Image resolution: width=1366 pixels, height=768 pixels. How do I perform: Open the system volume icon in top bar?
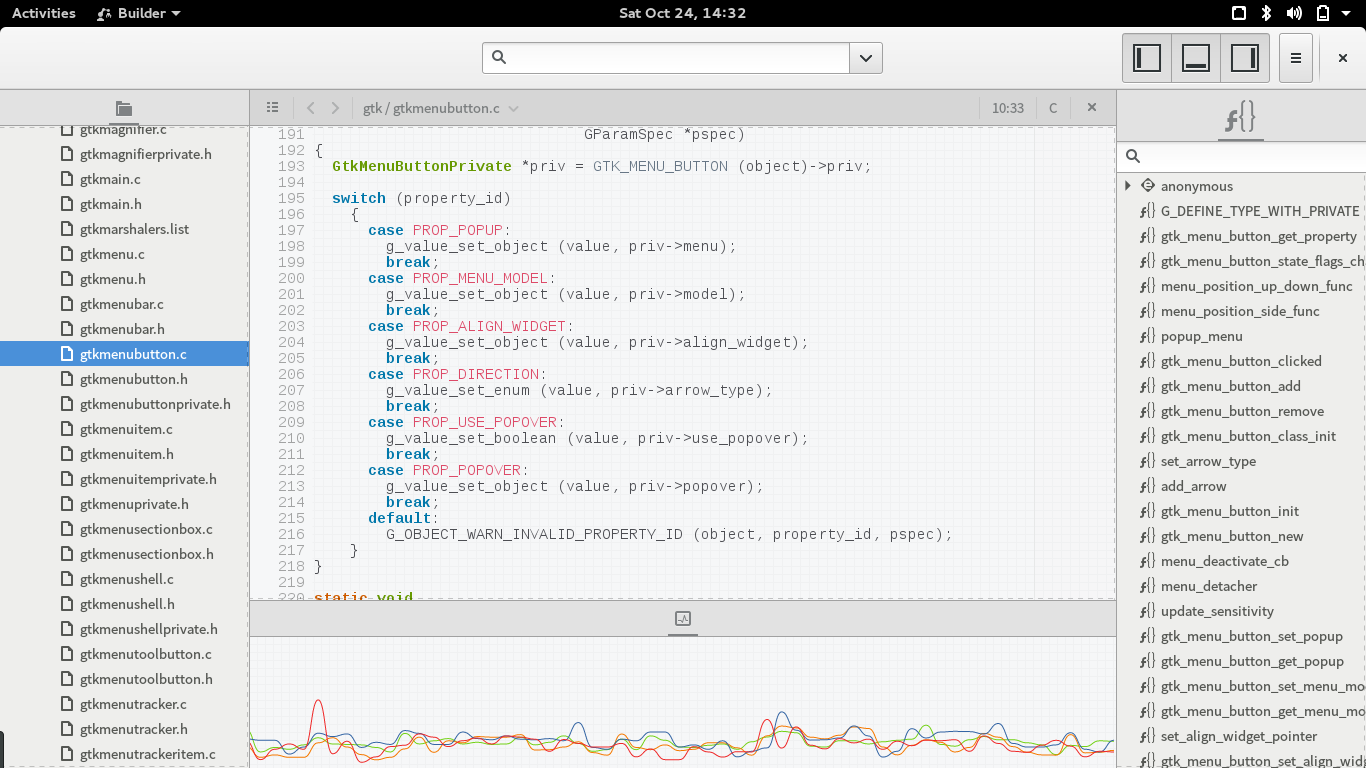click(x=1294, y=13)
